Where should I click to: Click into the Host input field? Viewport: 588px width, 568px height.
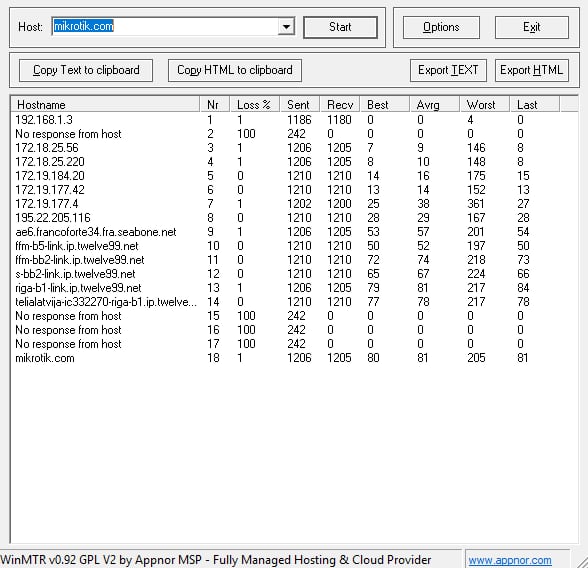click(165, 27)
